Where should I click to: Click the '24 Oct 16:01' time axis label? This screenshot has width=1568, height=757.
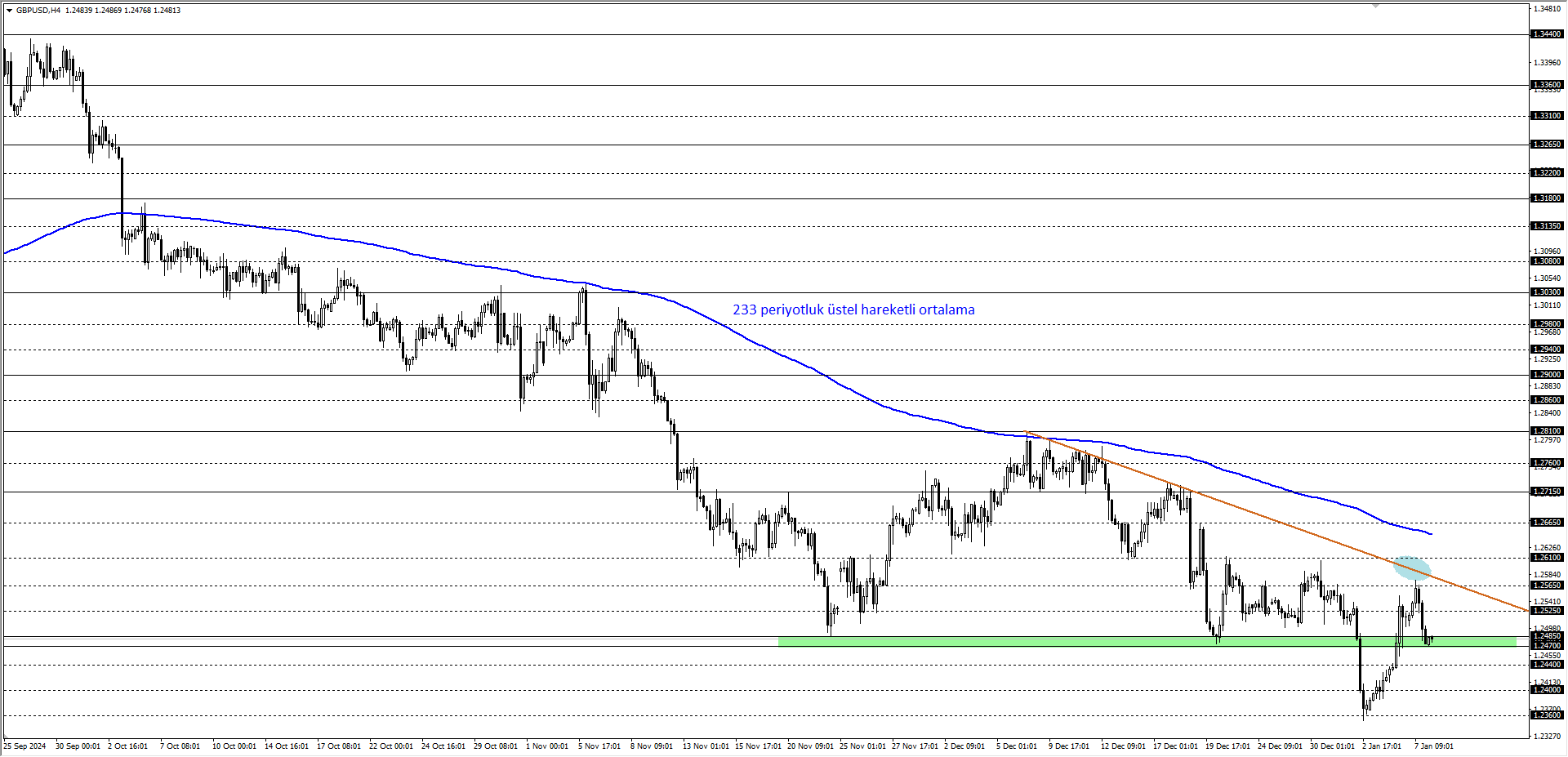pyautogui.click(x=443, y=746)
